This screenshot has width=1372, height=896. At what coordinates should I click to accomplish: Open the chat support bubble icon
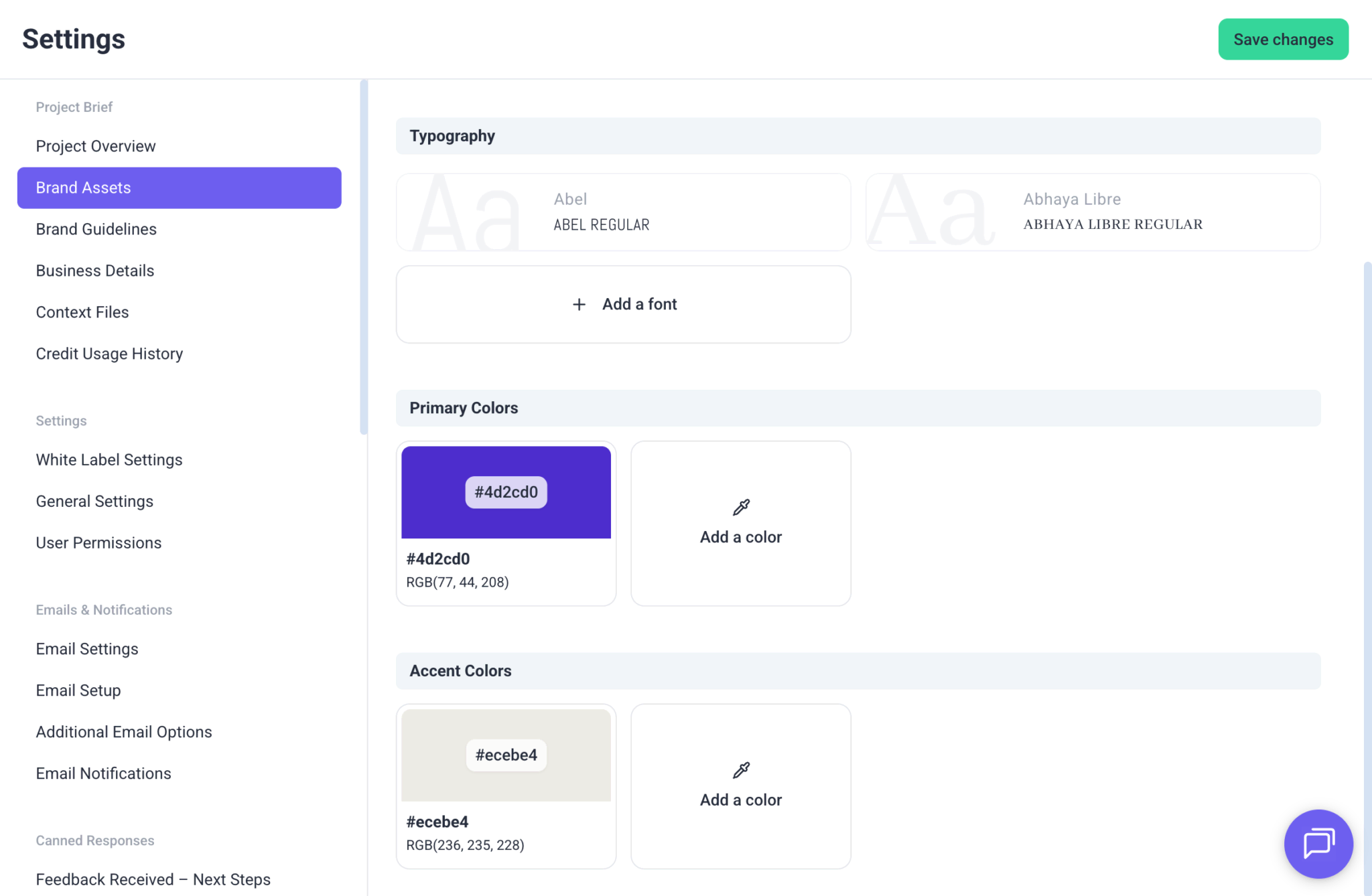coord(1318,843)
